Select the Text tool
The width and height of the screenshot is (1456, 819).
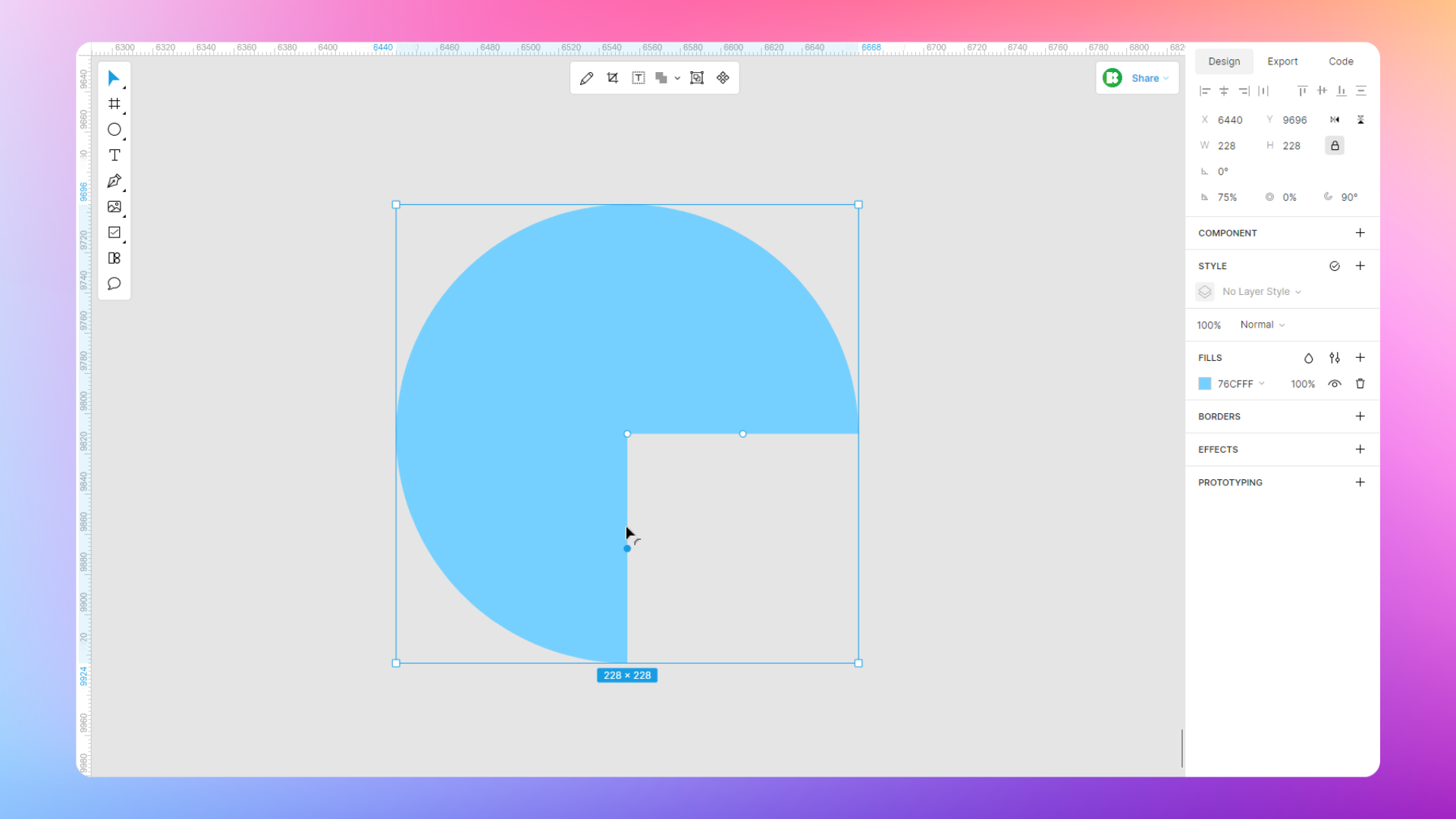pos(114,155)
